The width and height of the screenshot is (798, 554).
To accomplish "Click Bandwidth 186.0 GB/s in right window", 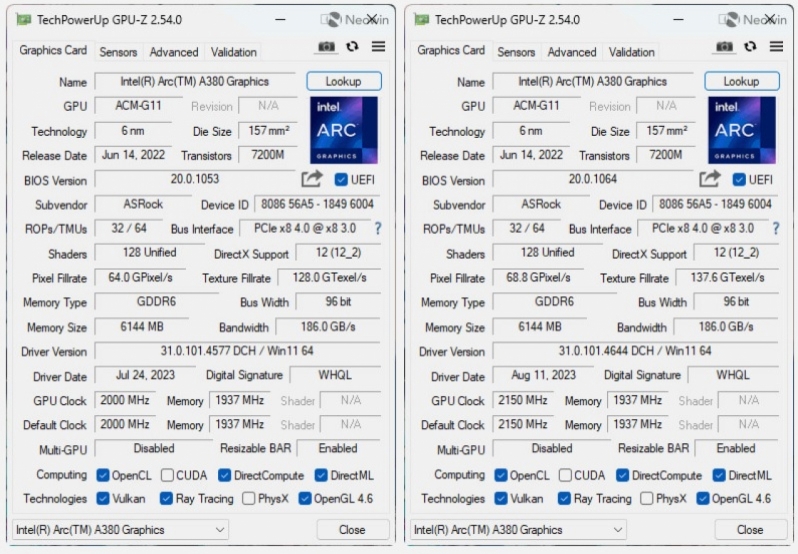I will point(726,327).
